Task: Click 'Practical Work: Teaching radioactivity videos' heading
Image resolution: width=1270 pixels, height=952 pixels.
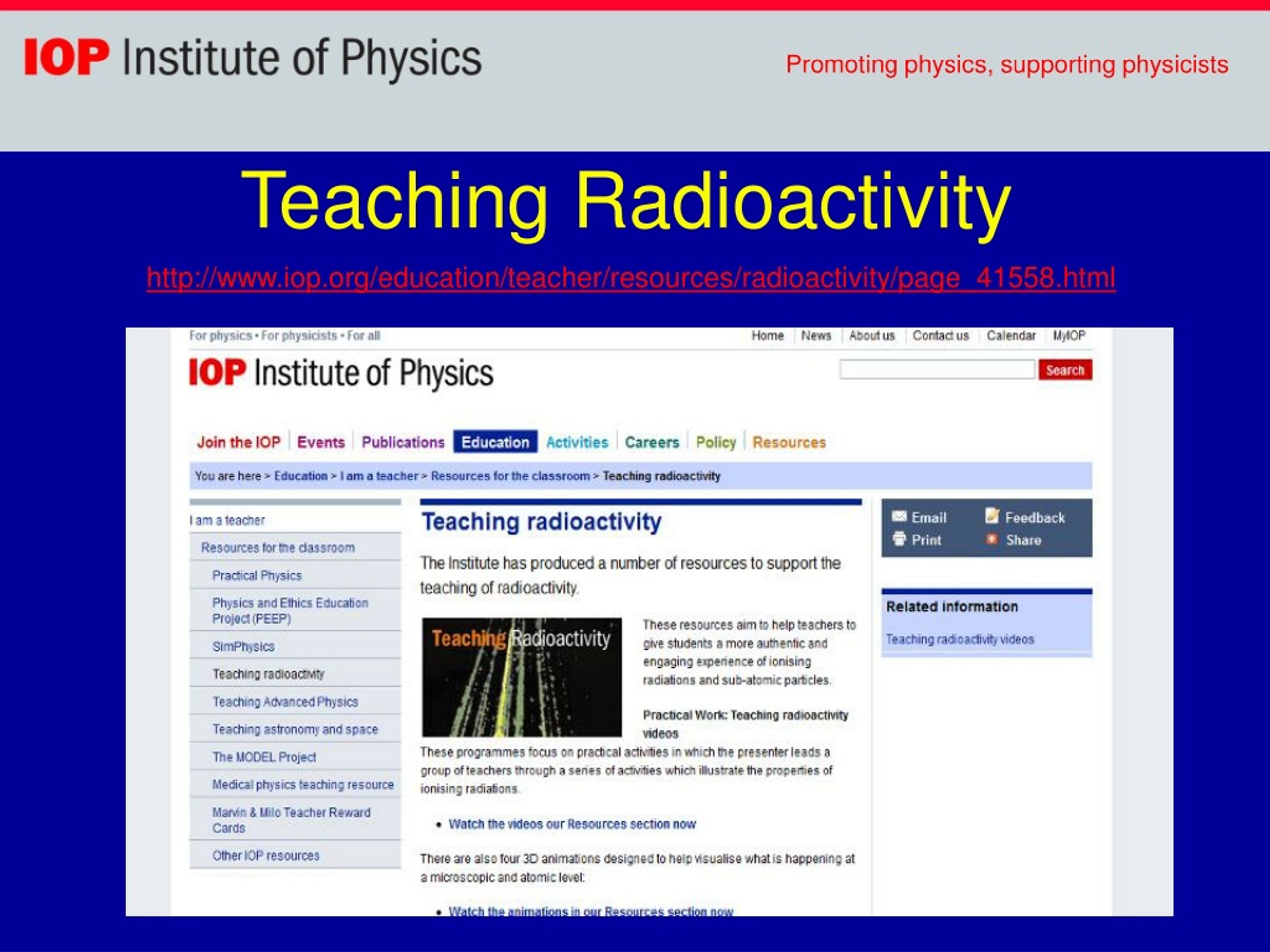Action: tap(745, 724)
